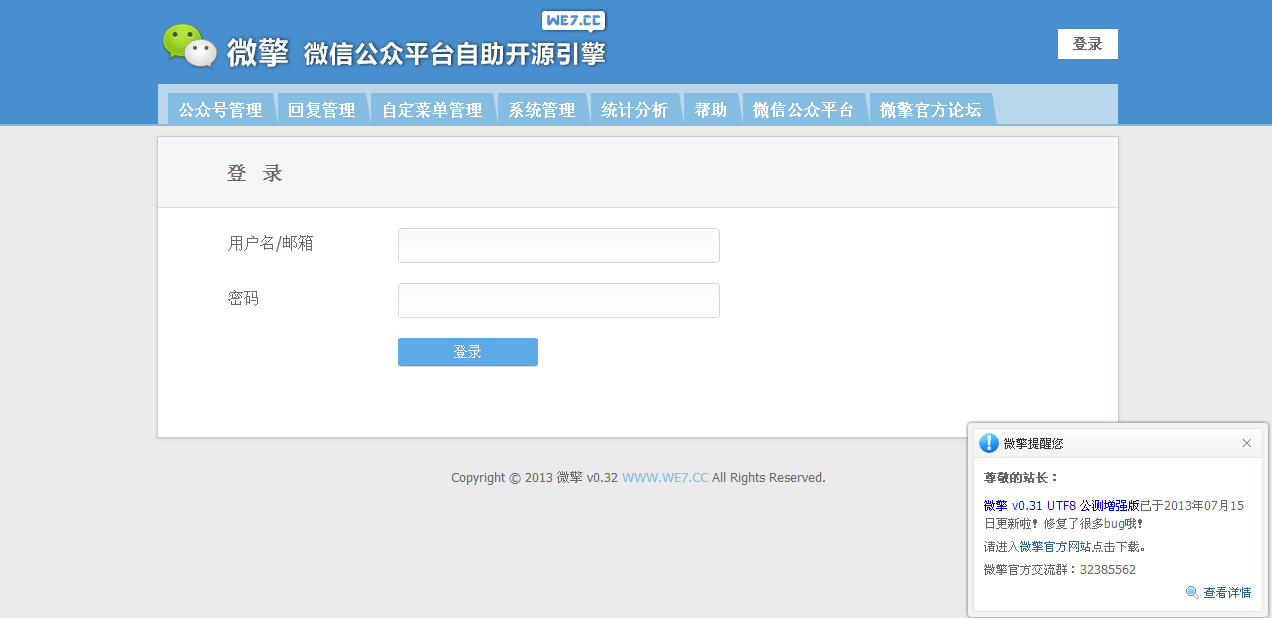
Task: Visit the 微擎官方论坛 menu item
Action: (x=931, y=109)
